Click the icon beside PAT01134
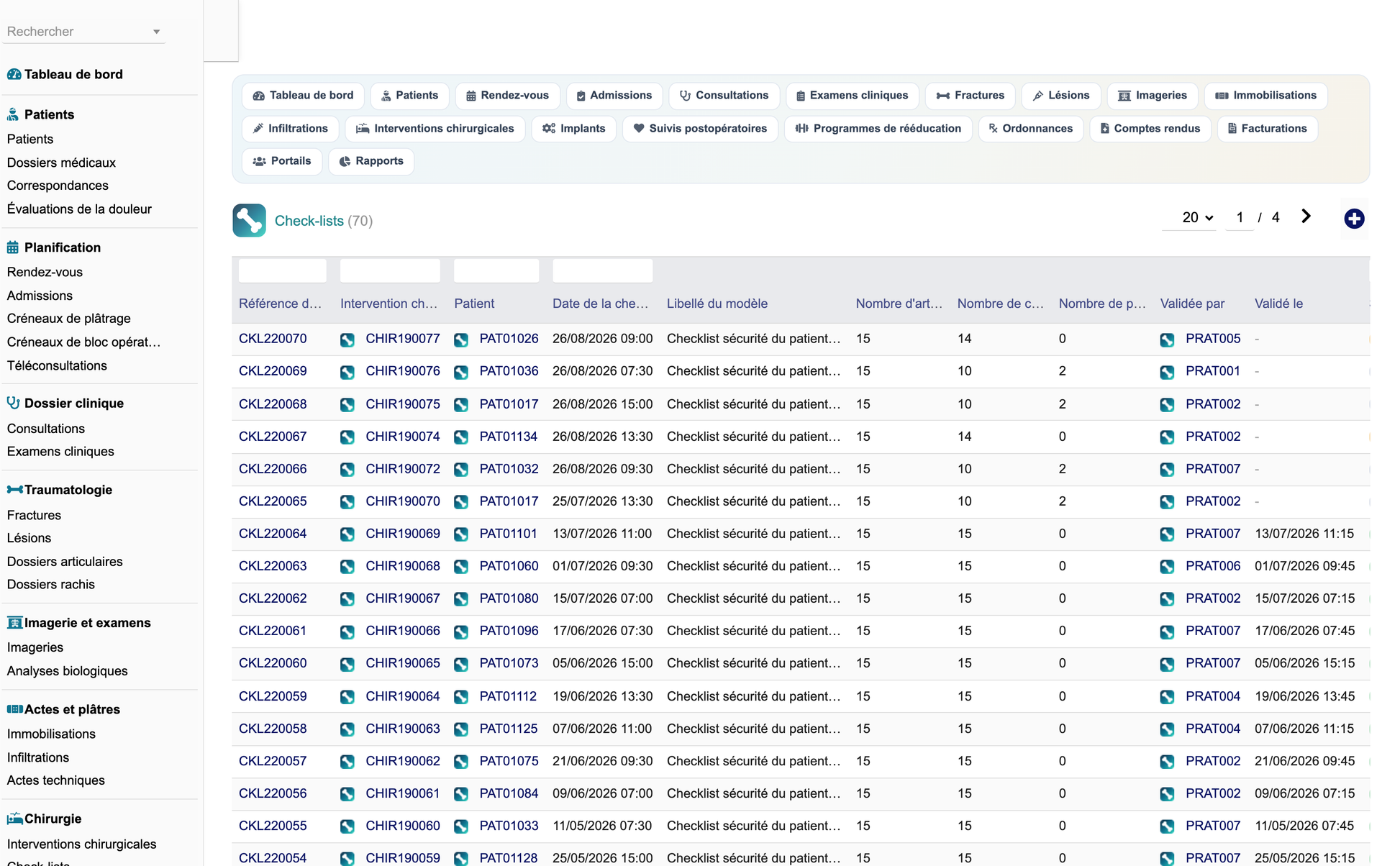1400x866 pixels. click(461, 437)
